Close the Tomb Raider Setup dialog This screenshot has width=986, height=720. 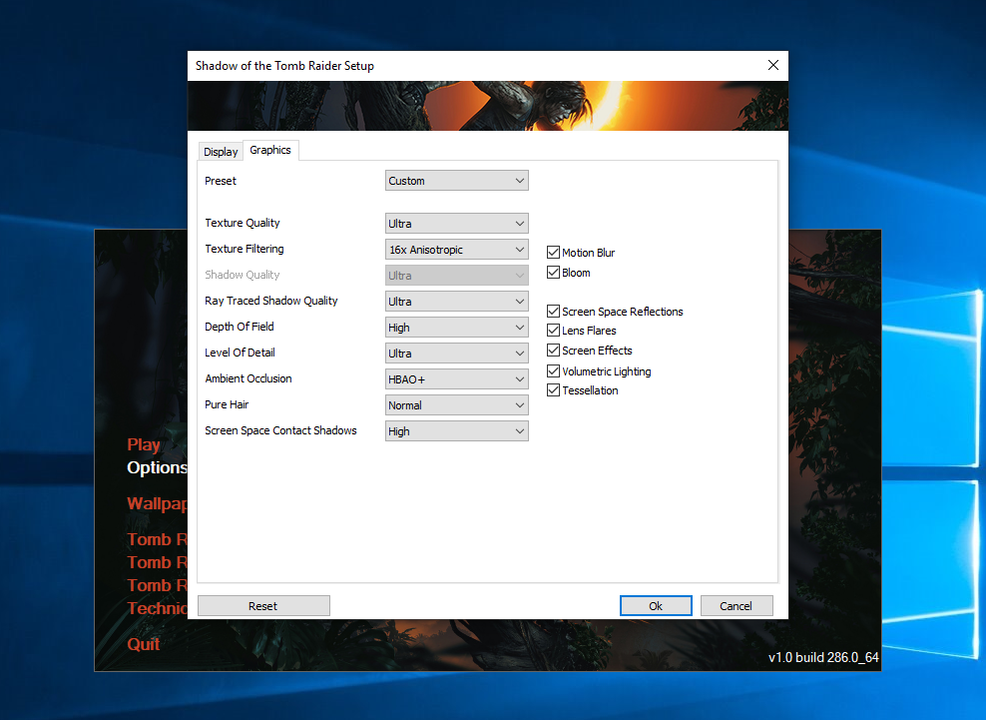tap(773, 65)
